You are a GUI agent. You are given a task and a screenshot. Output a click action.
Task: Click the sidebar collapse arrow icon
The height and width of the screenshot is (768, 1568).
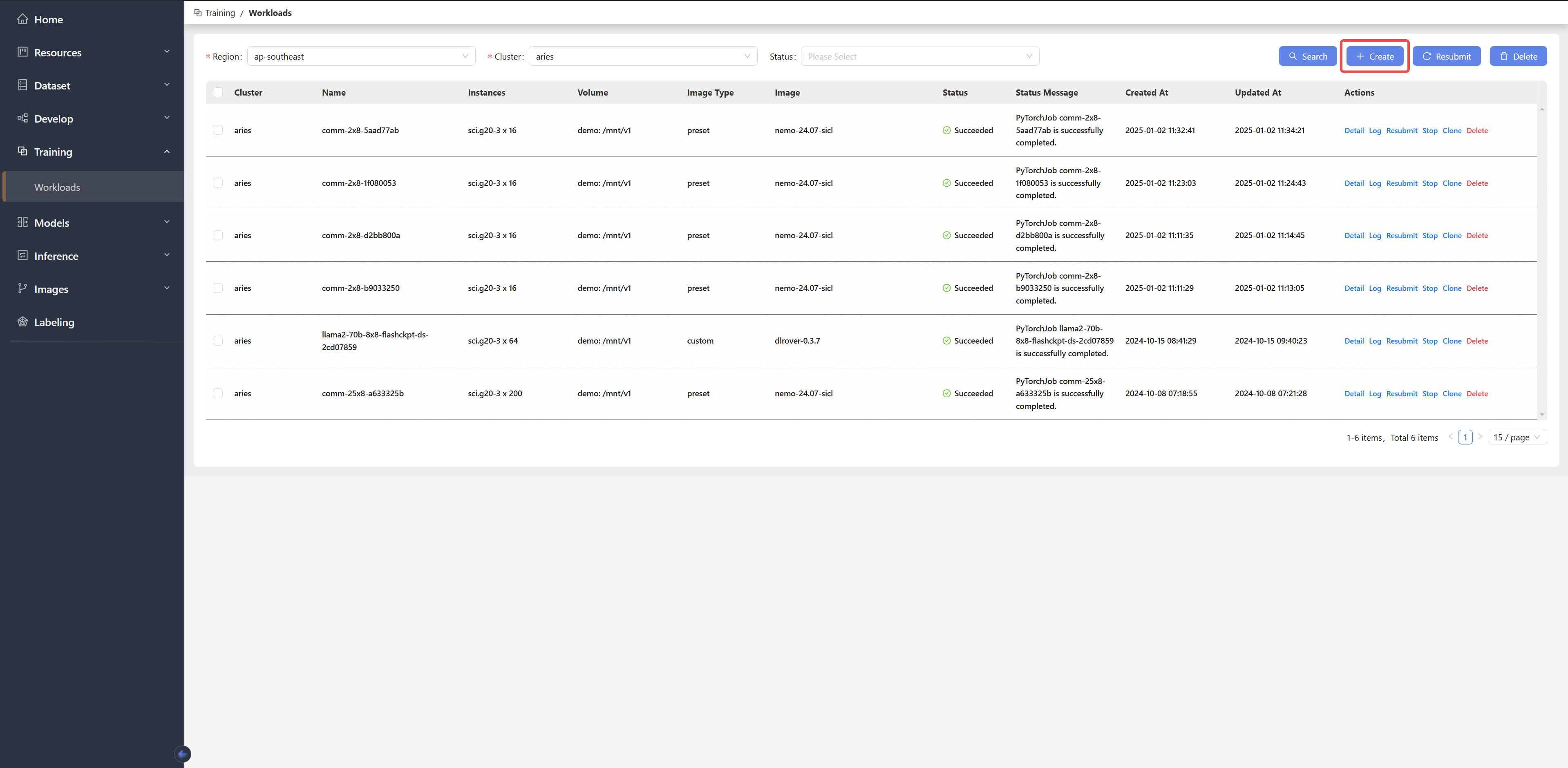pos(183,754)
